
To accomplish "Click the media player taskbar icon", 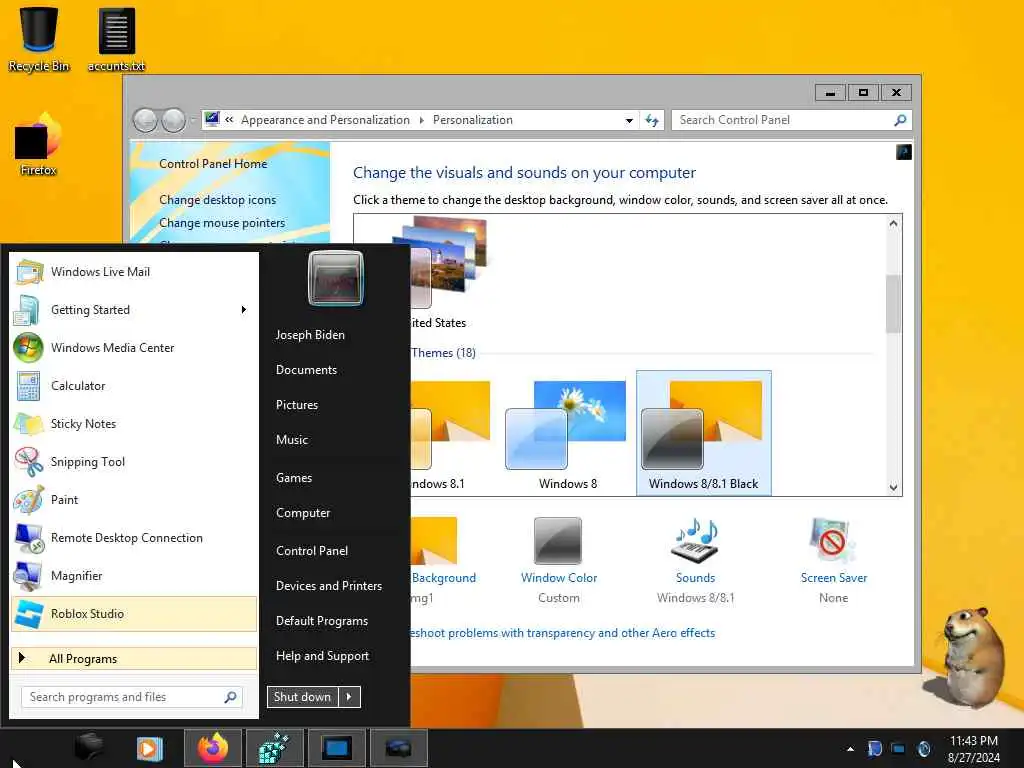I will [x=150, y=748].
